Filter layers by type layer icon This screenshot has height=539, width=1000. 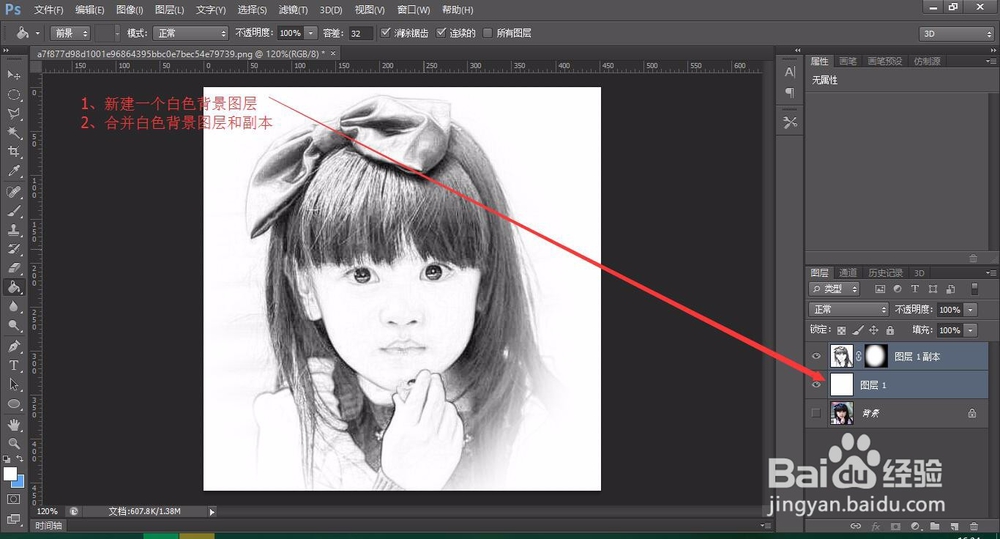click(x=915, y=289)
